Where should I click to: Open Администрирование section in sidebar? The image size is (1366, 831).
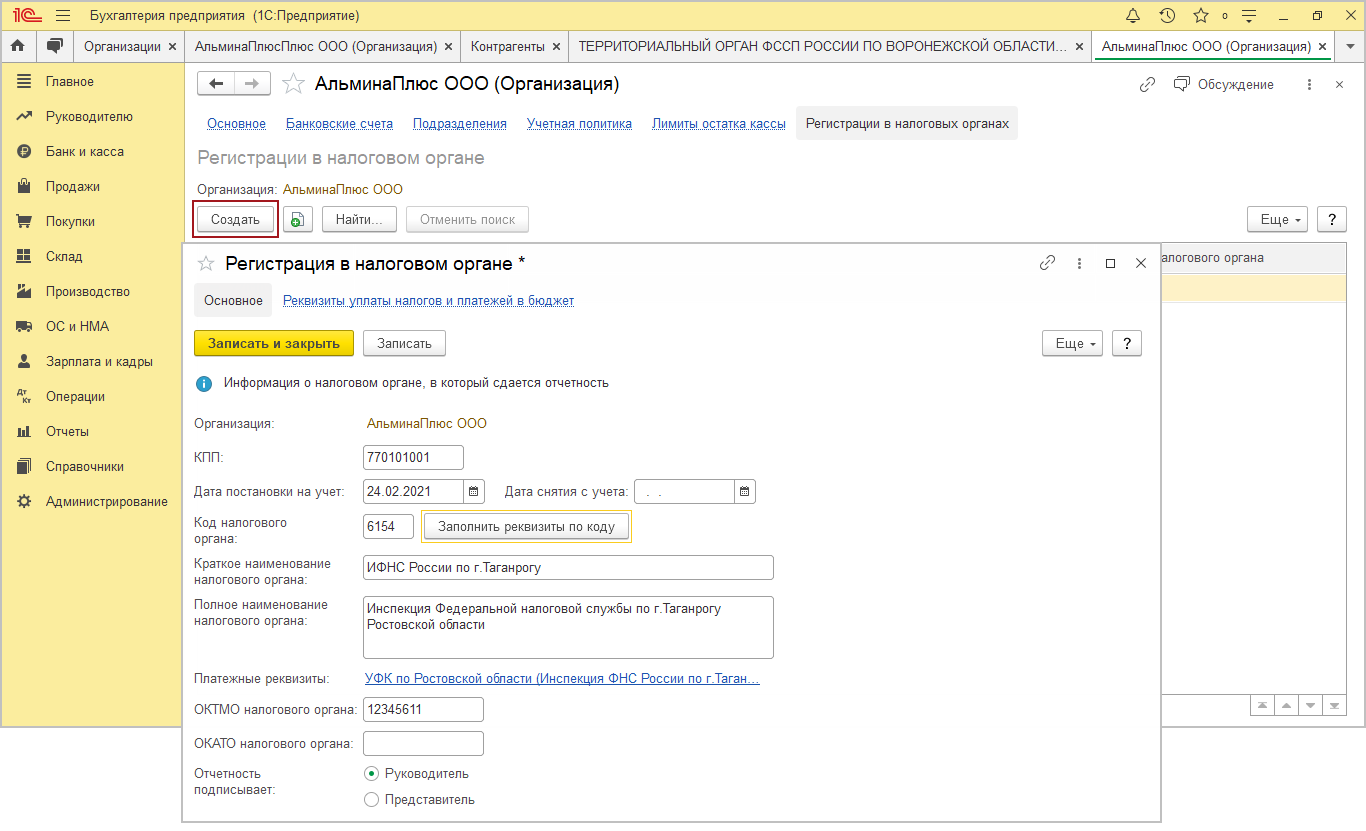[107, 501]
